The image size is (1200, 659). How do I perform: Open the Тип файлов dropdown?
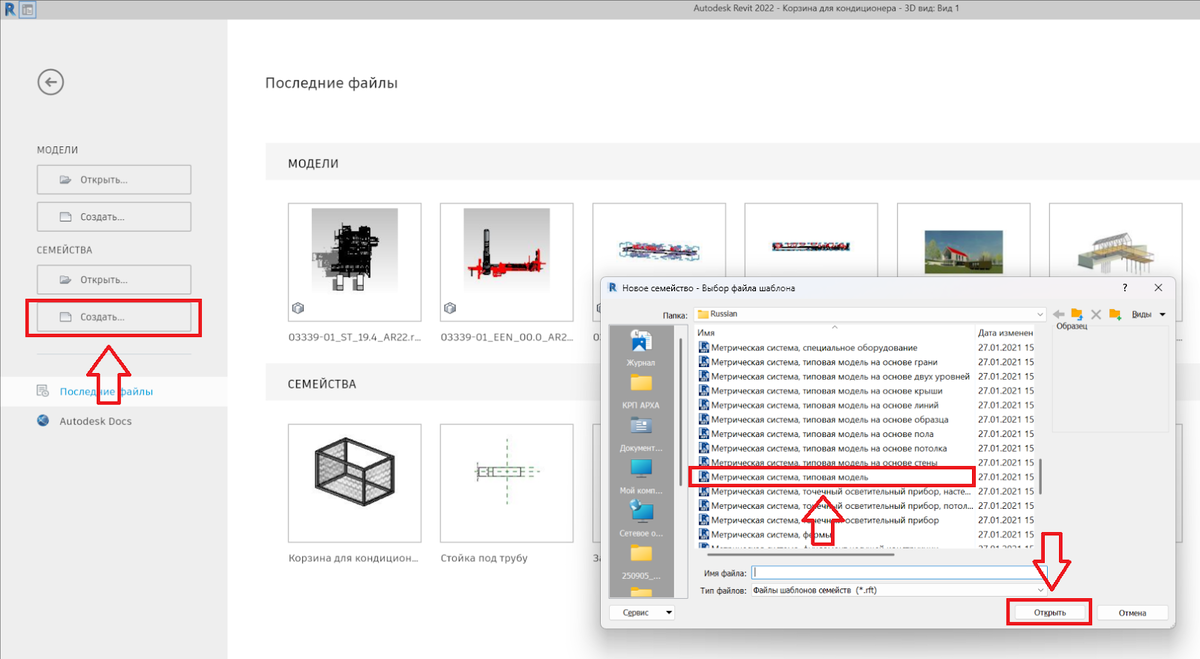[898, 590]
